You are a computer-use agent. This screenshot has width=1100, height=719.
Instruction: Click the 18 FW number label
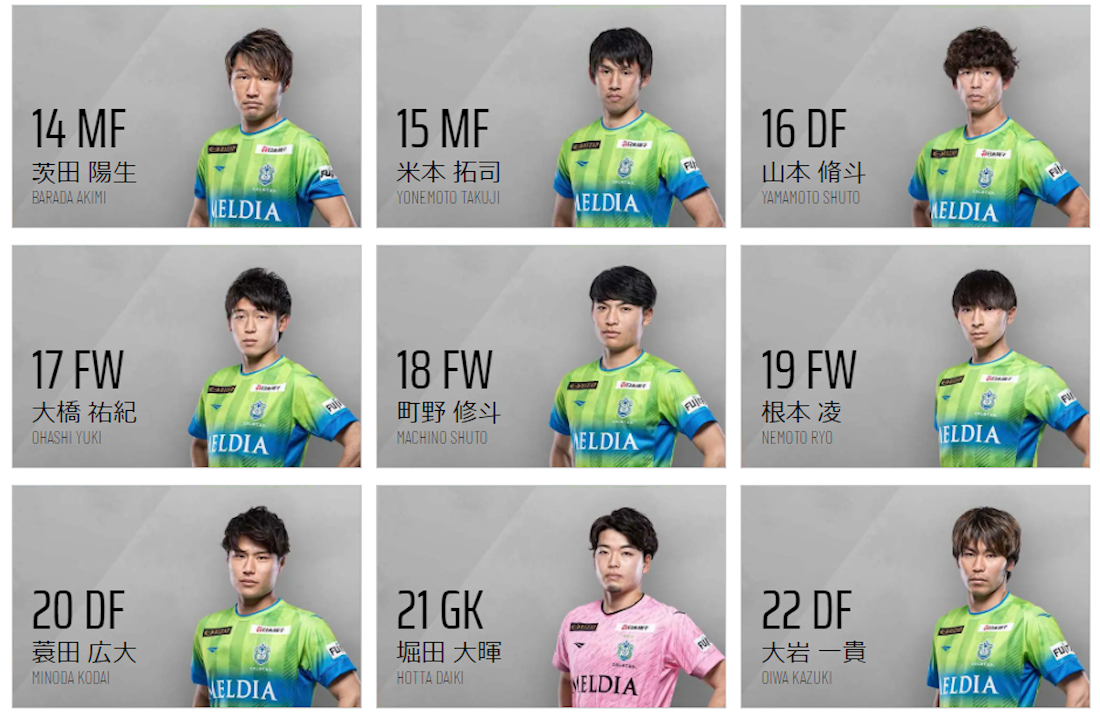pos(444,370)
